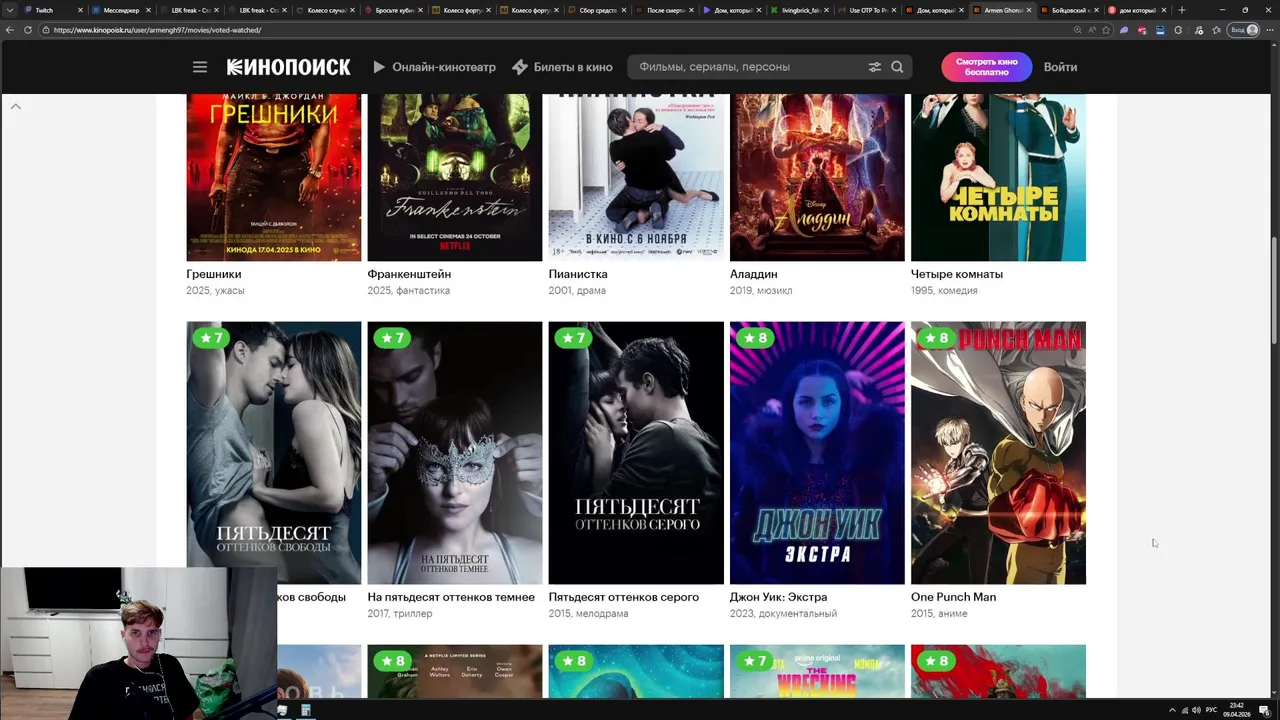1280x720 pixels.
Task: Open browser settings three-dots menu
Action: tap(1269, 30)
